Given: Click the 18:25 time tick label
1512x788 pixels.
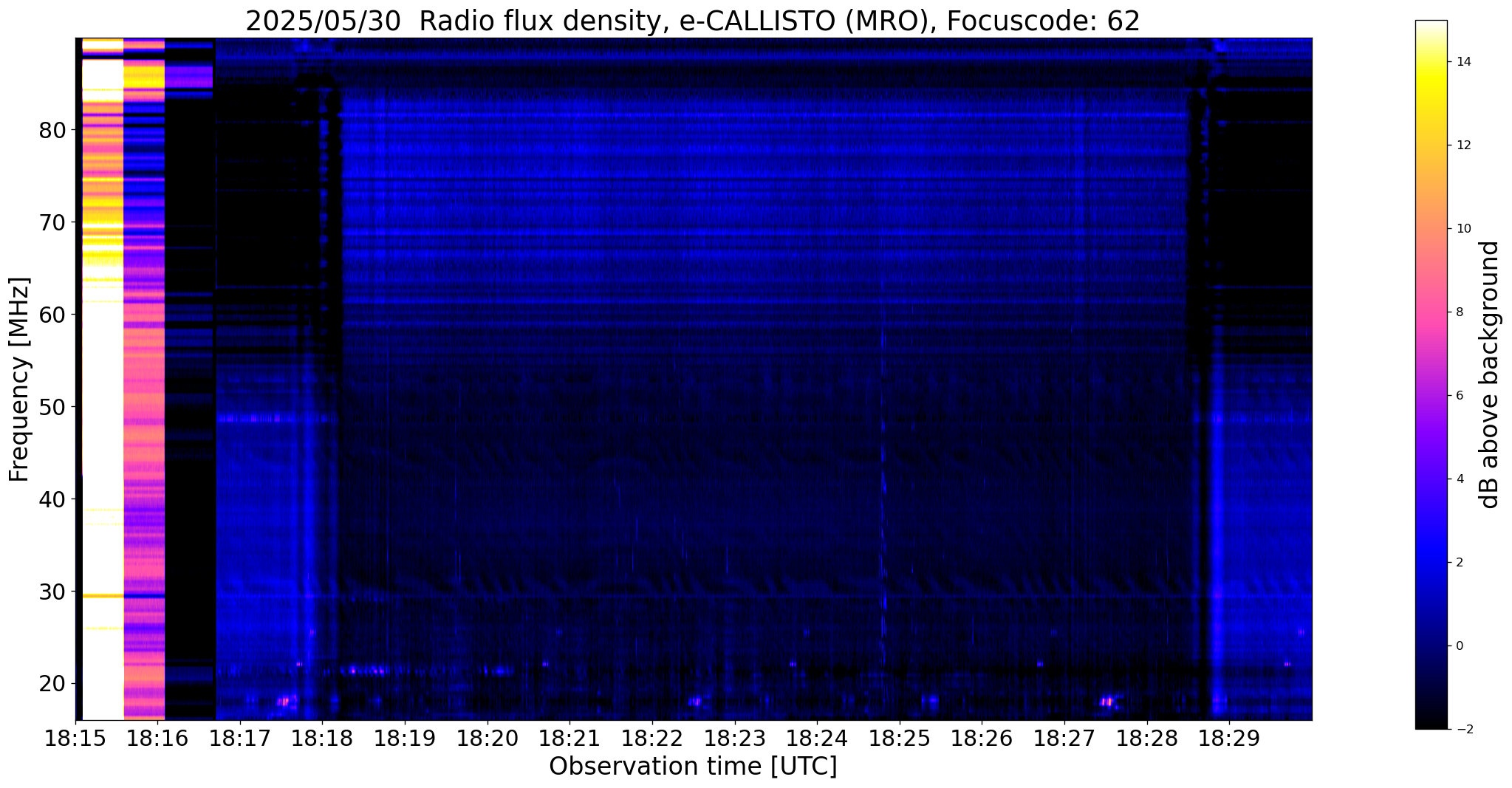Looking at the screenshot, I should [x=900, y=739].
